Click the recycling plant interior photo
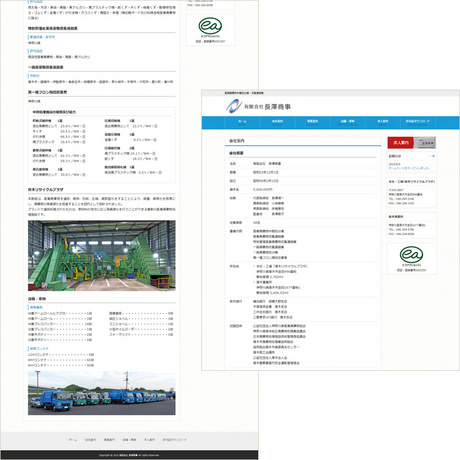Screen dimensions: 460x460 pos(102,255)
